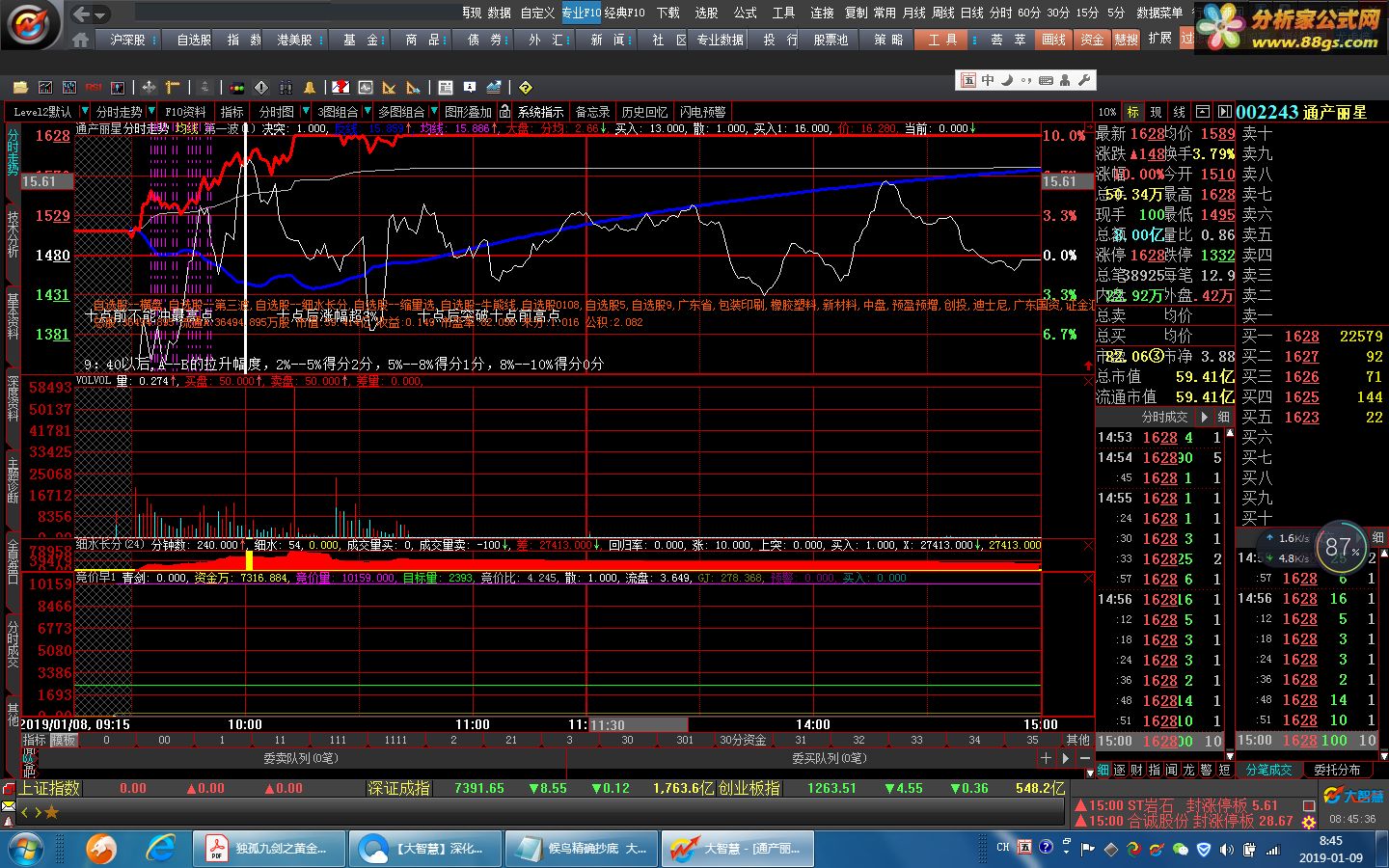Click the speech bubble comment toolbar icon
The height and width of the screenshot is (868, 1389).
pos(470,87)
